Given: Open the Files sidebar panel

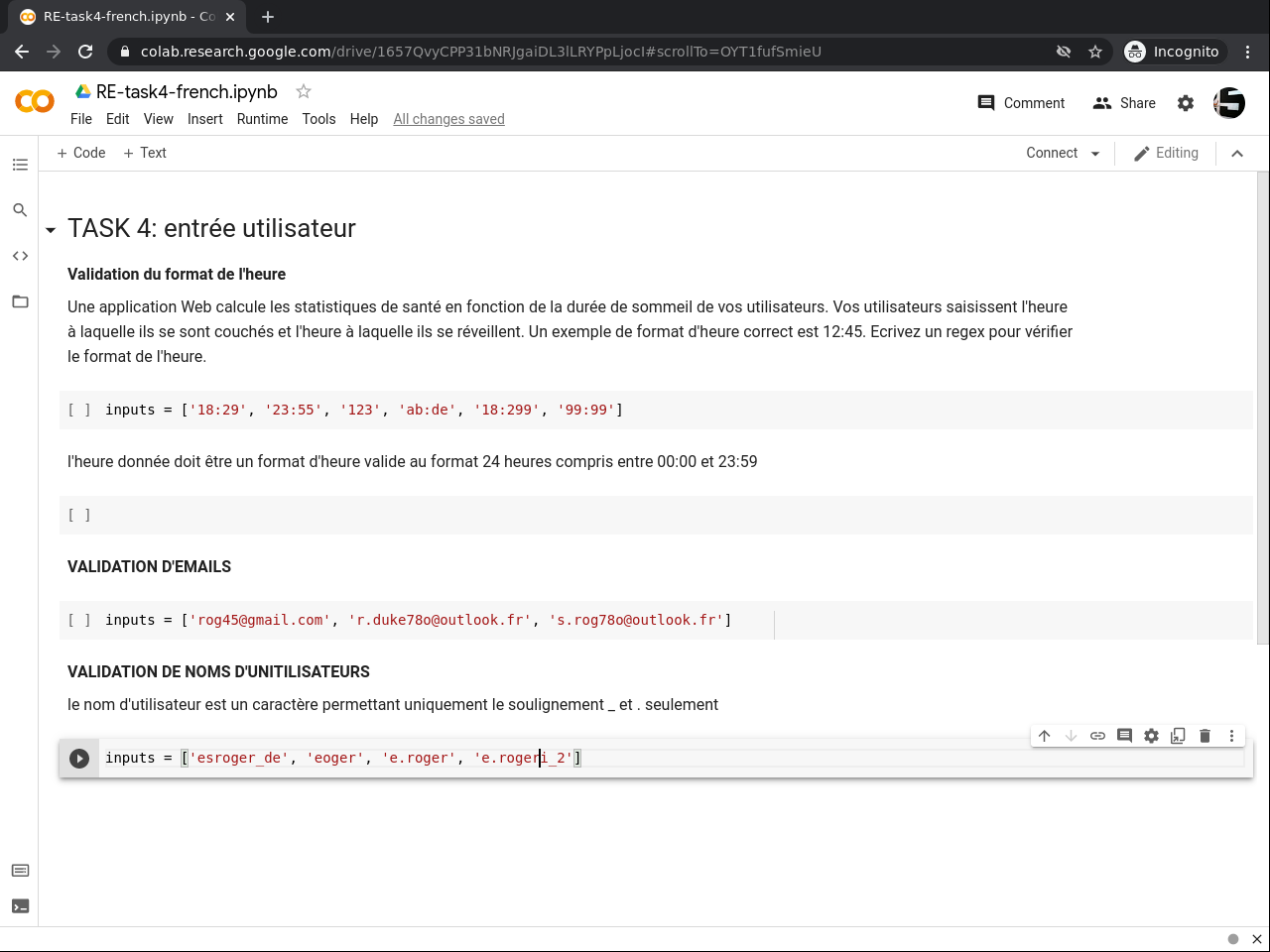Looking at the screenshot, I should tap(20, 301).
